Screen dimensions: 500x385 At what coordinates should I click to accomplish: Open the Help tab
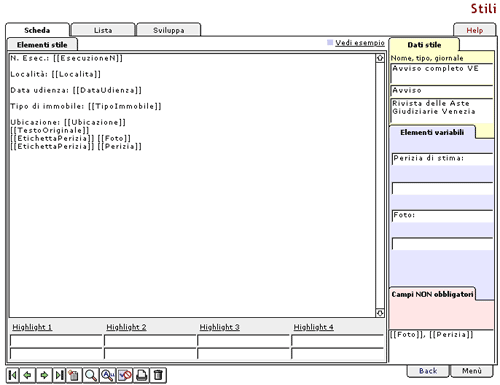click(475, 30)
